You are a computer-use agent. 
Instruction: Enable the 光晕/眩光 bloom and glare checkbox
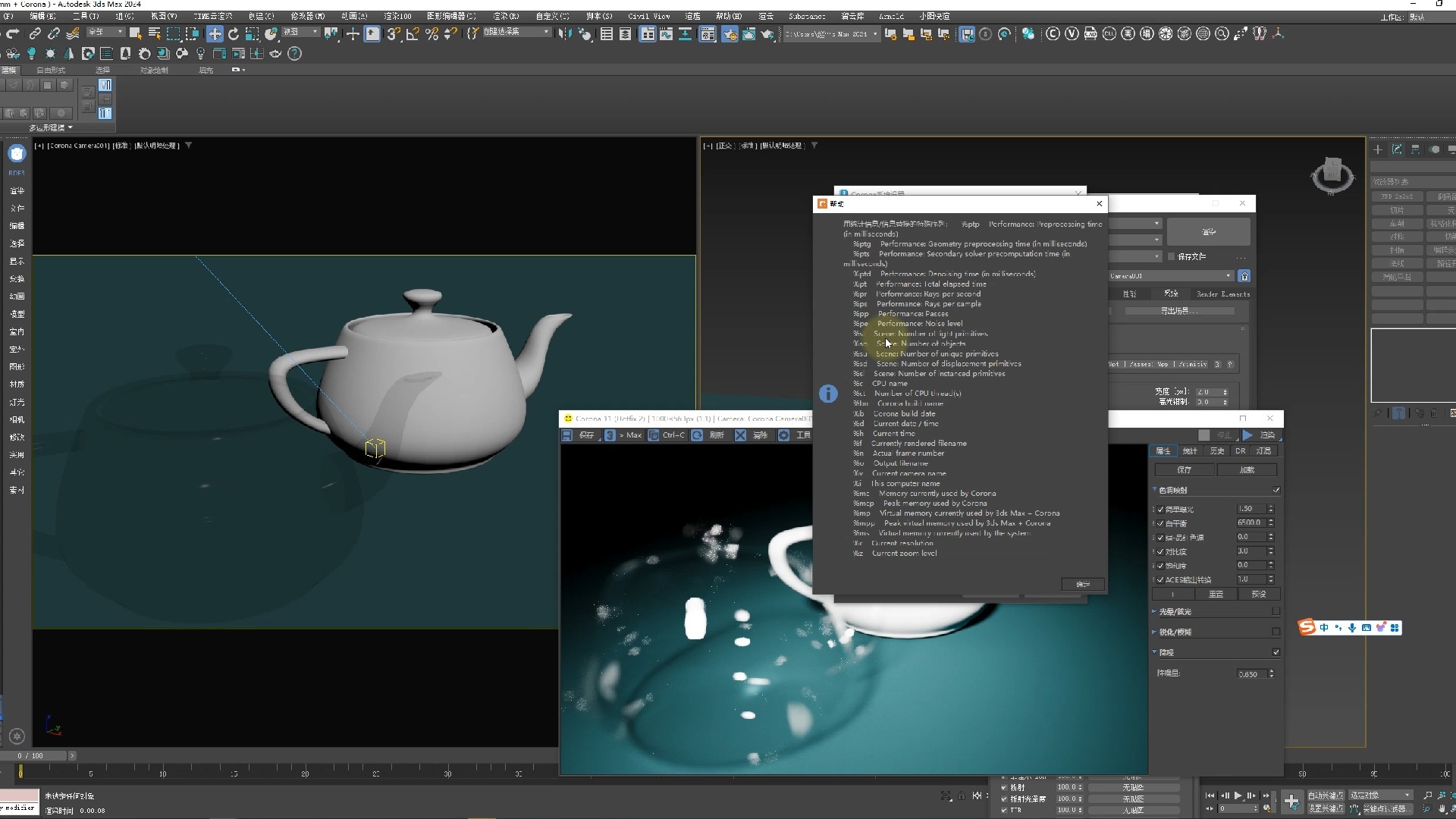[x=1276, y=611]
